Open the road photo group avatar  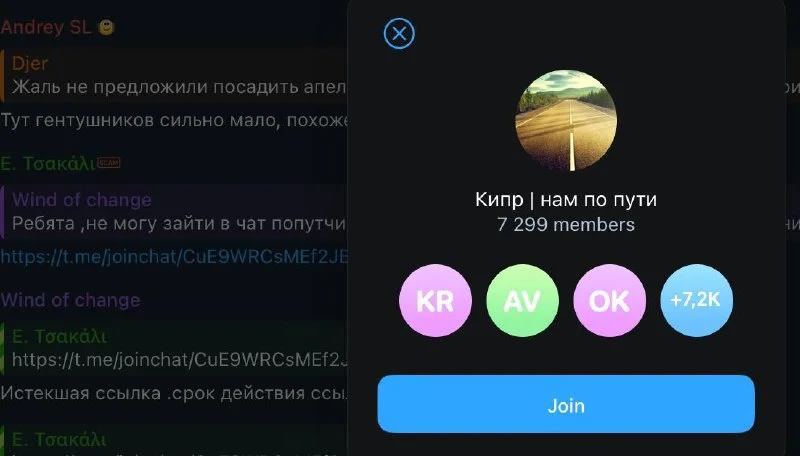[566, 120]
